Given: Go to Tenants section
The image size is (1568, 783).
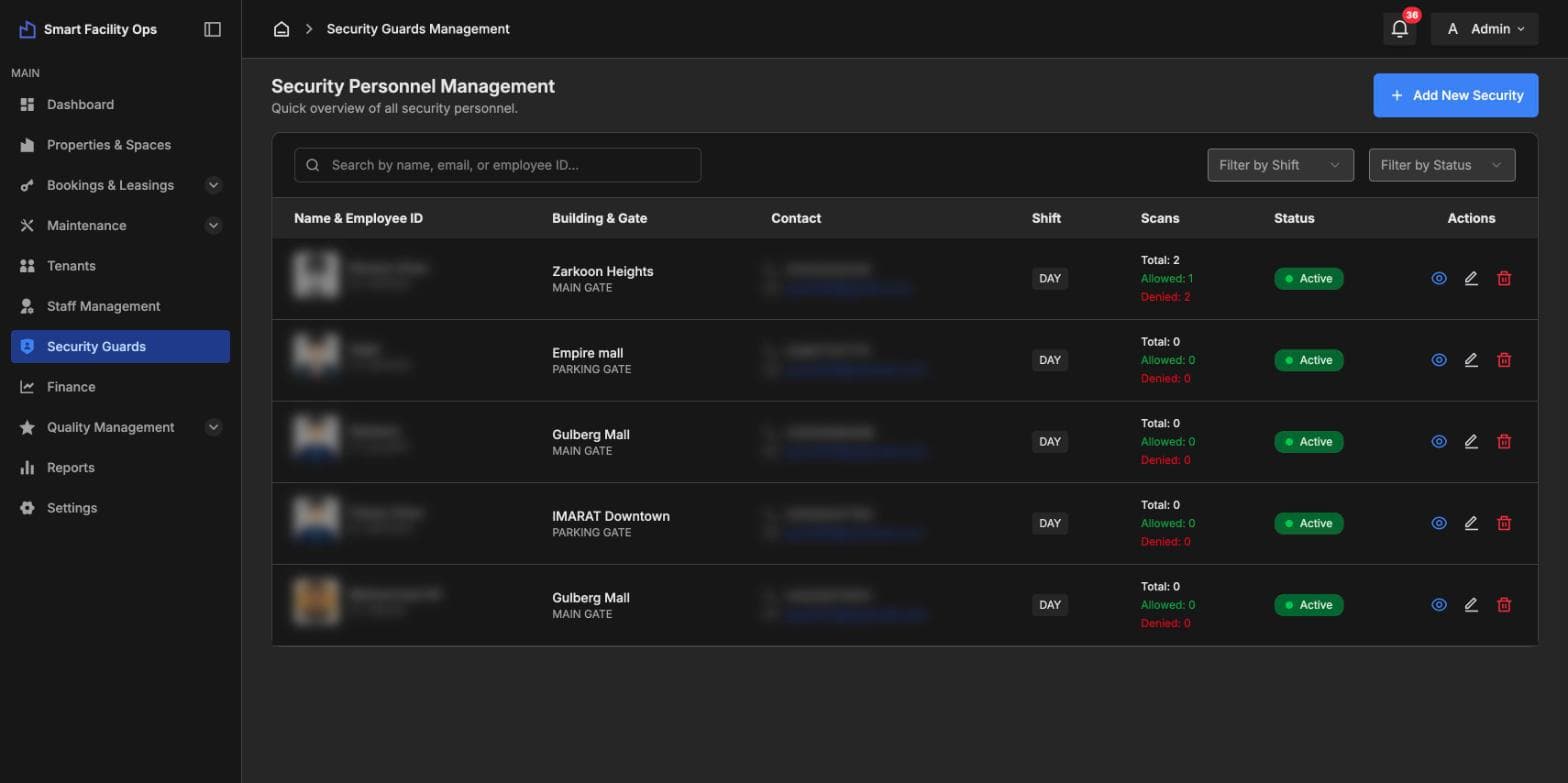Looking at the screenshot, I should coord(120,266).
